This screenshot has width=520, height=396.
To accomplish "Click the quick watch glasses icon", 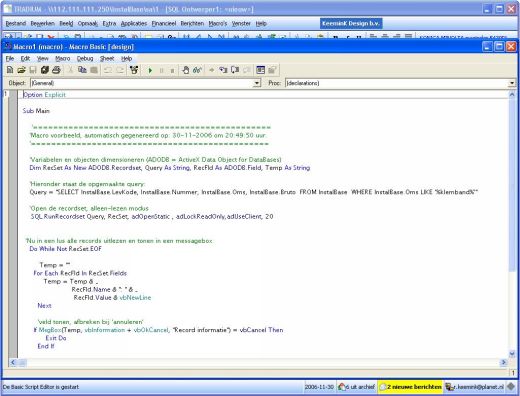I will 198,70.
